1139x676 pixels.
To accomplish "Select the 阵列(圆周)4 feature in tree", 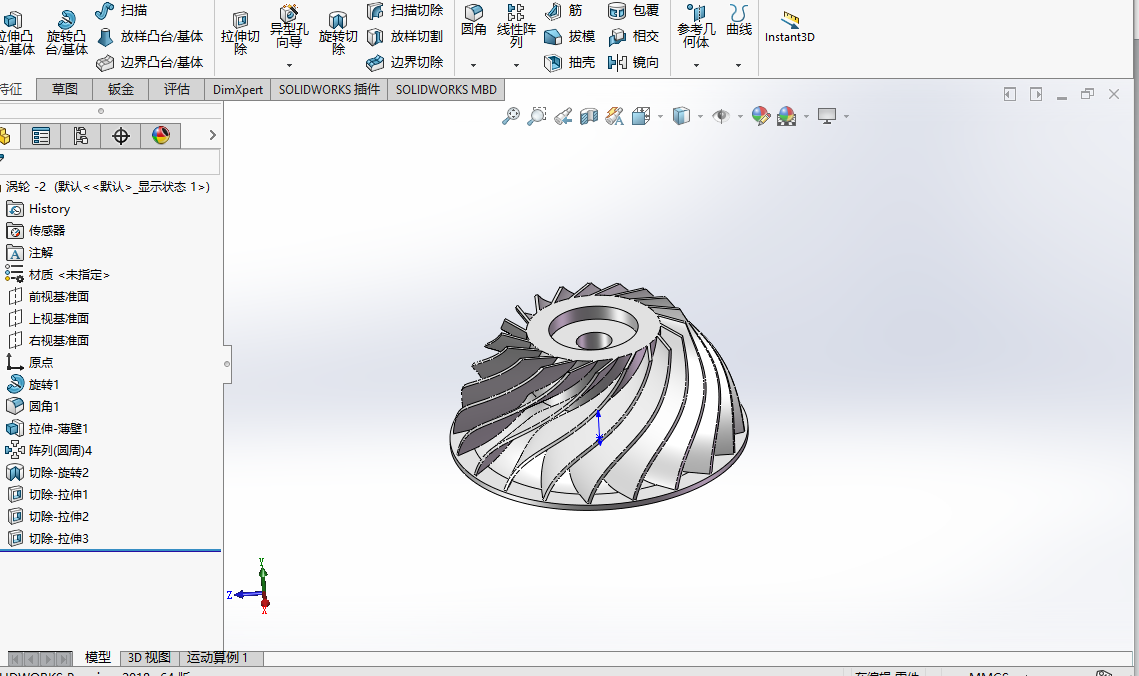I will pyautogui.click(x=60, y=450).
